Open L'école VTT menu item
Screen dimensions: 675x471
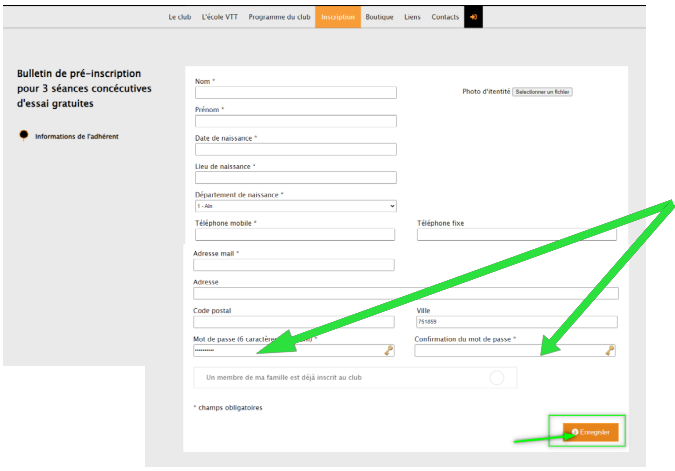220,17
